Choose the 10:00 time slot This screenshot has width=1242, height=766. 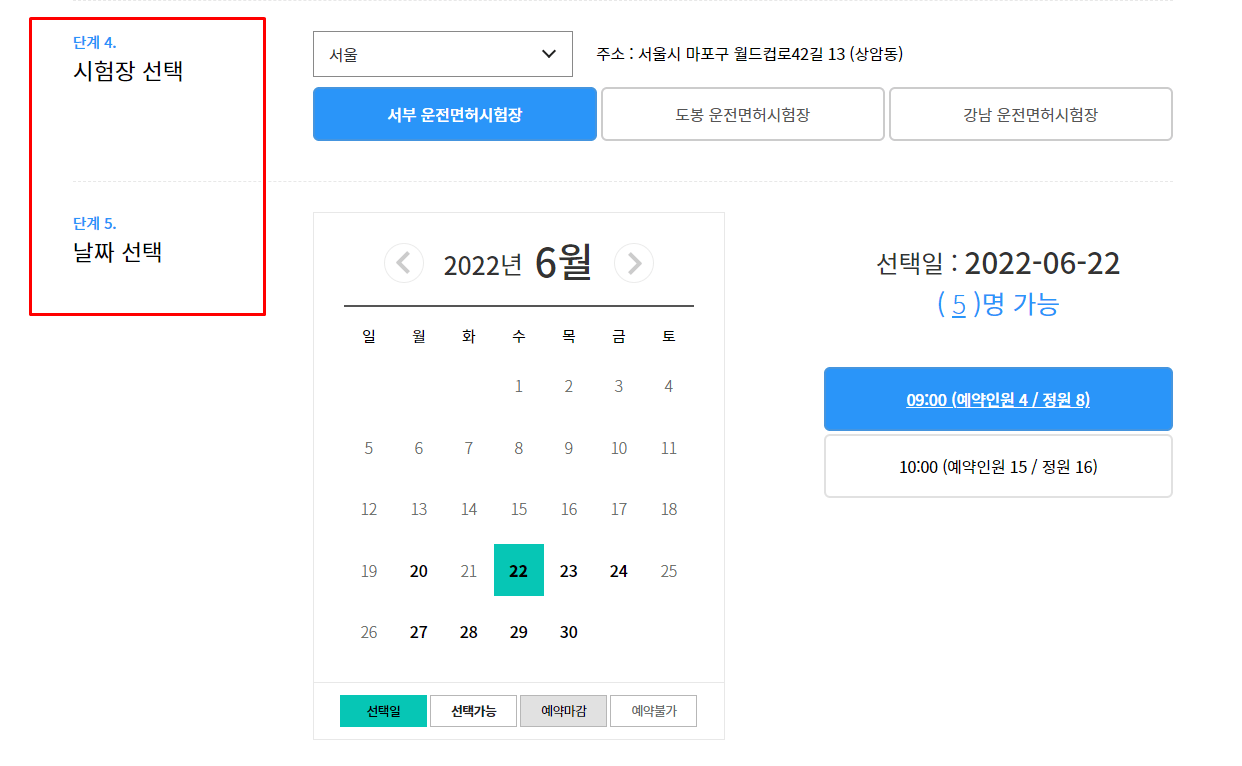pos(997,466)
